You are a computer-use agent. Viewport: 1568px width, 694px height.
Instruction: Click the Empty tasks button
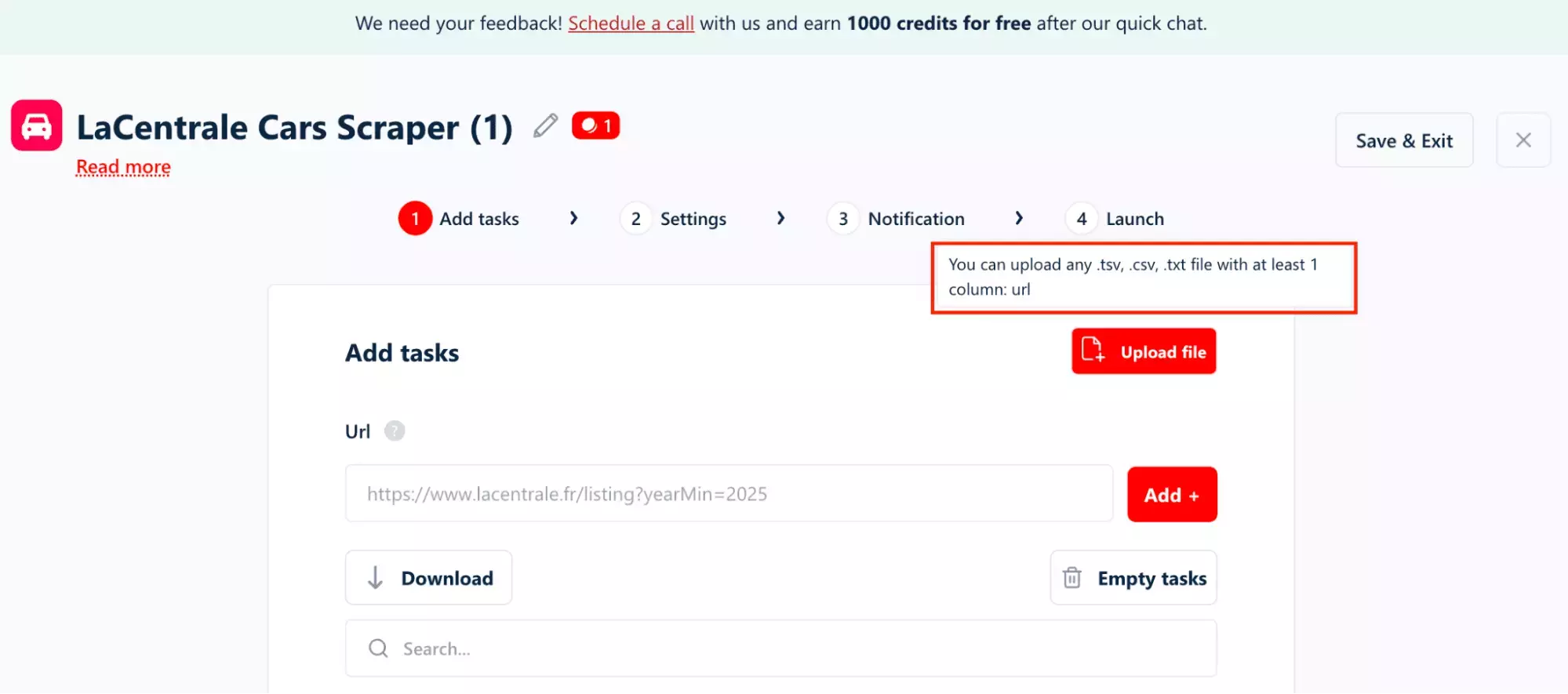pos(1133,578)
